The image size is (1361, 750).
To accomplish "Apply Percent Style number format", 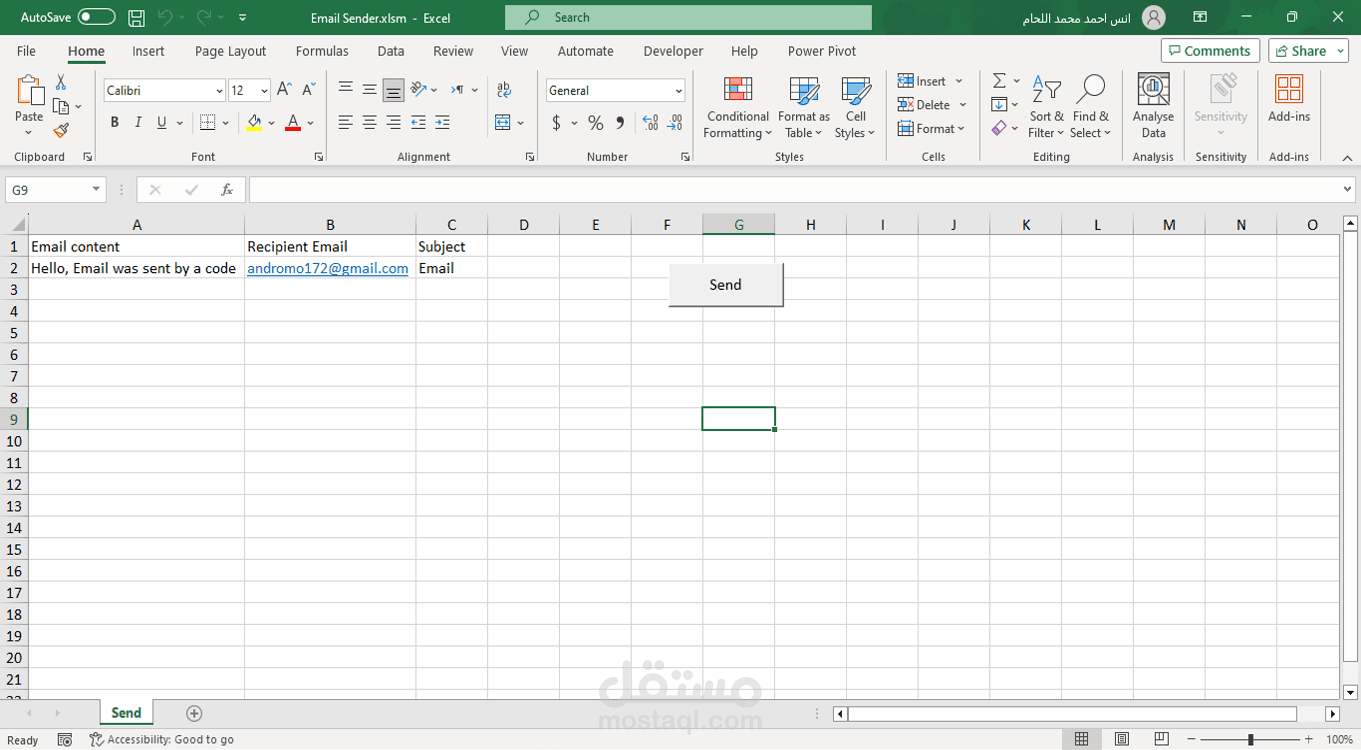I will 594,122.
